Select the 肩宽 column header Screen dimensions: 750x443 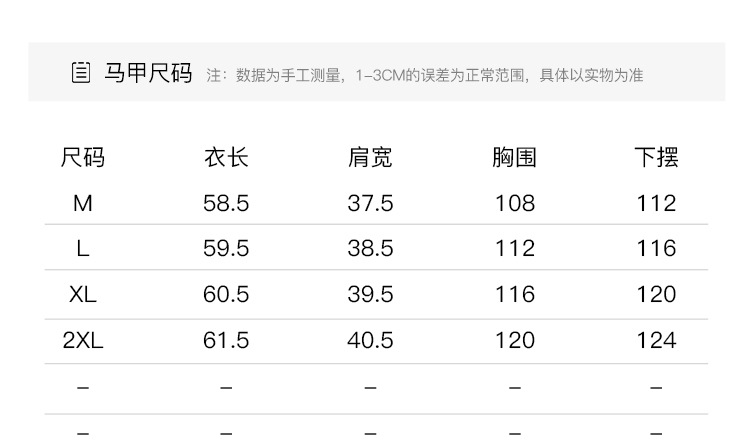coord(370,157)
